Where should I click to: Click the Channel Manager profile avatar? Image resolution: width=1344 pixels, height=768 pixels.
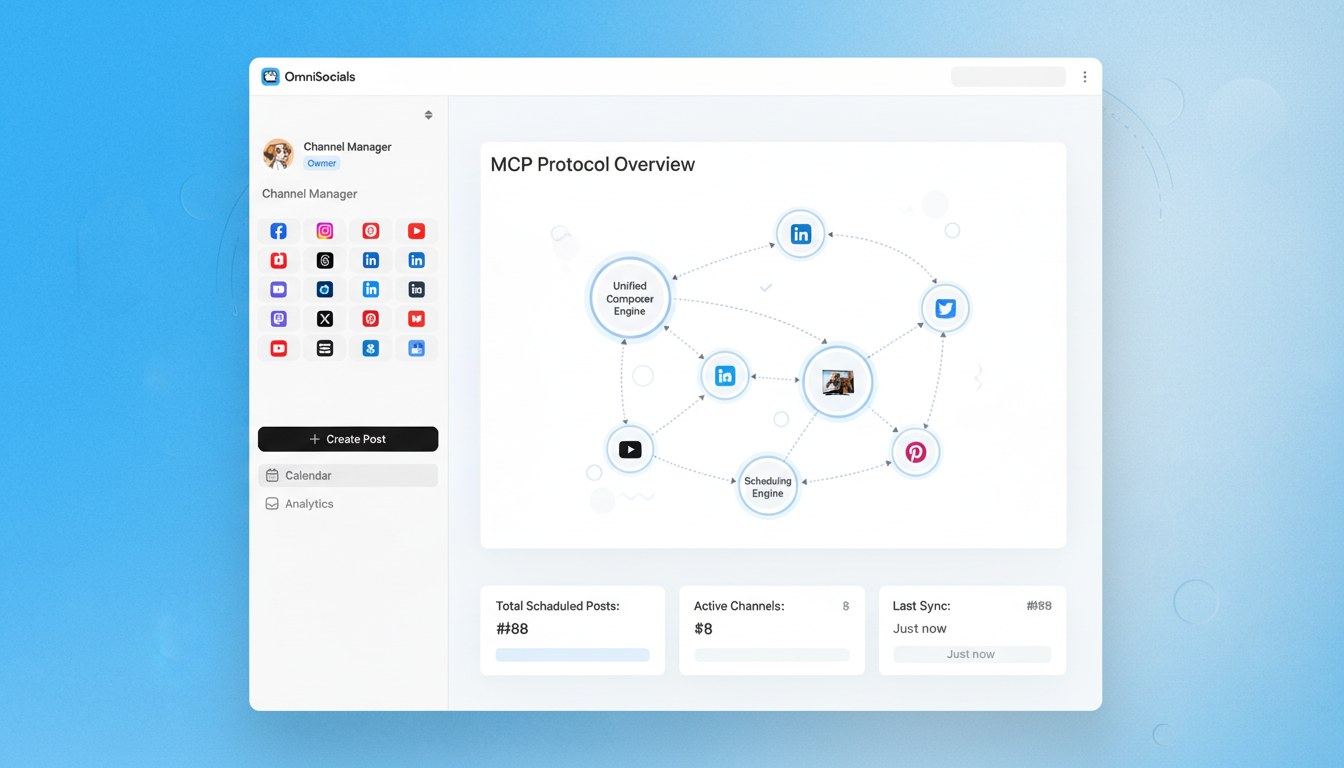click(277, 154)
